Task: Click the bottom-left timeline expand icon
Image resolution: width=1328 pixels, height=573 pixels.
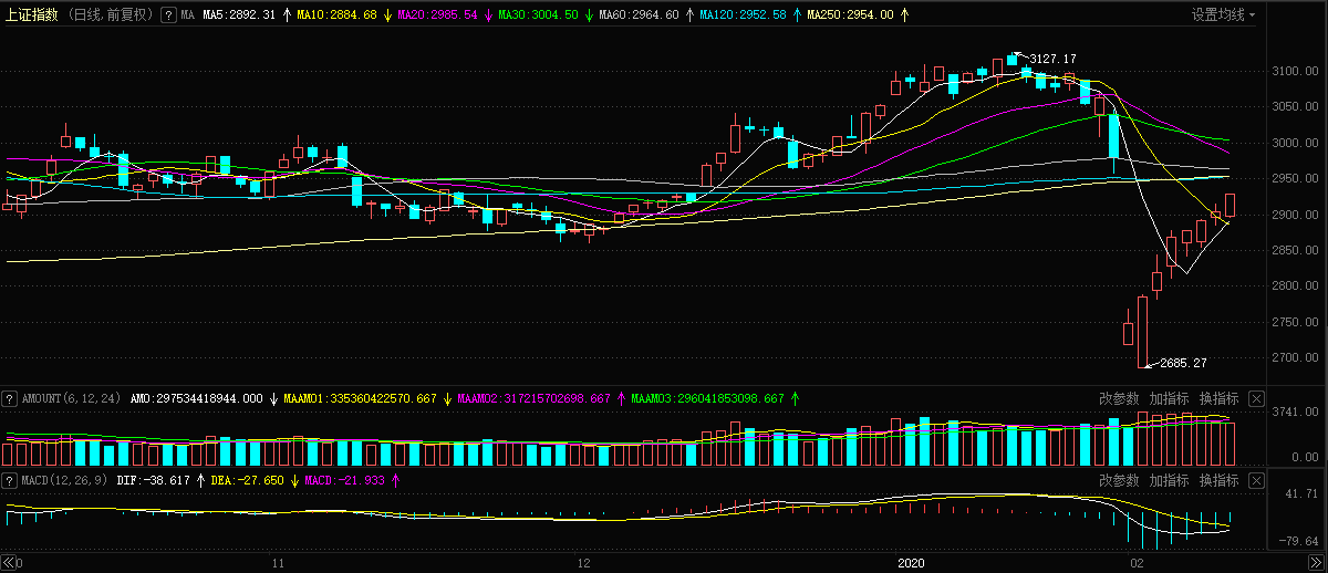Action: click(9, 563)
